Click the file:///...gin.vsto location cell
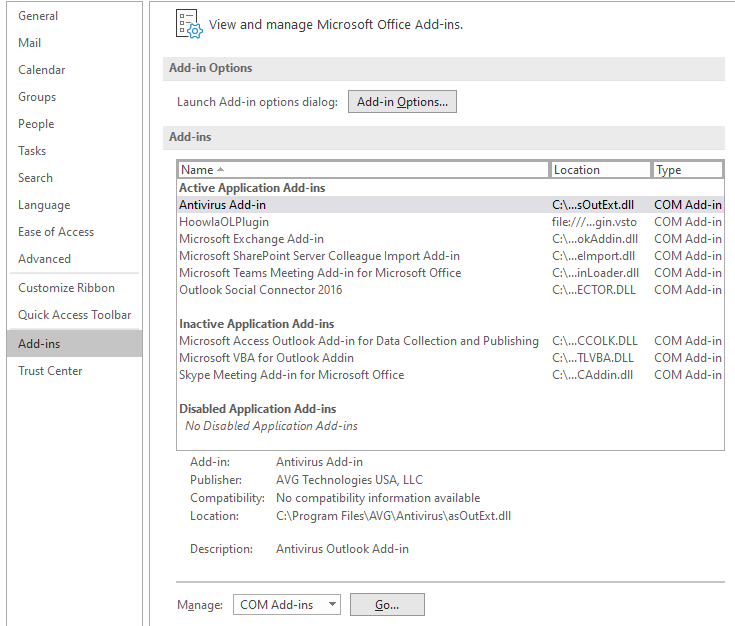The width and height of the screenshot is (735, 626). pos(594,222)
